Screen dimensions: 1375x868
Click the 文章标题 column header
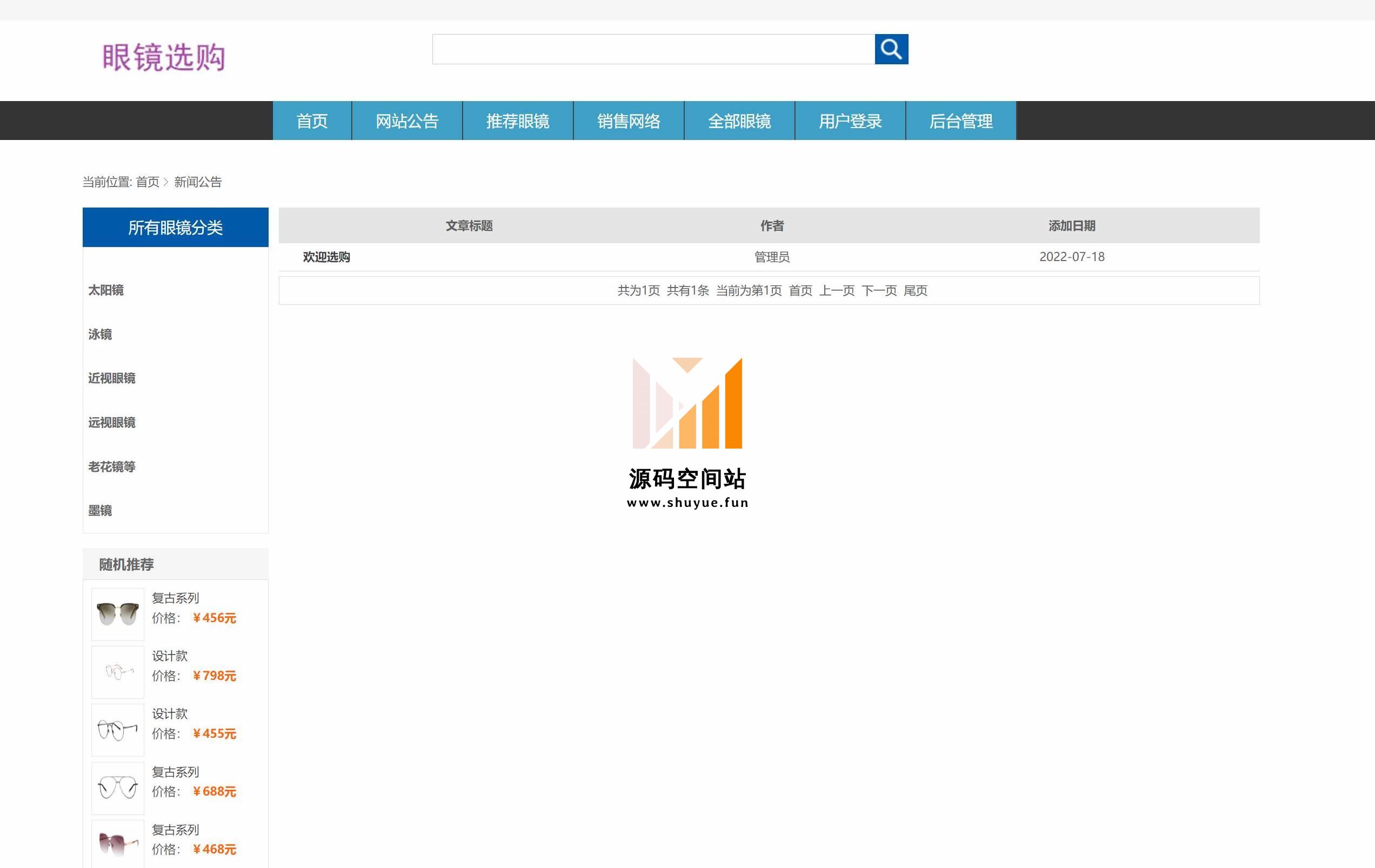pyautogui.click(x=469, y=225)
